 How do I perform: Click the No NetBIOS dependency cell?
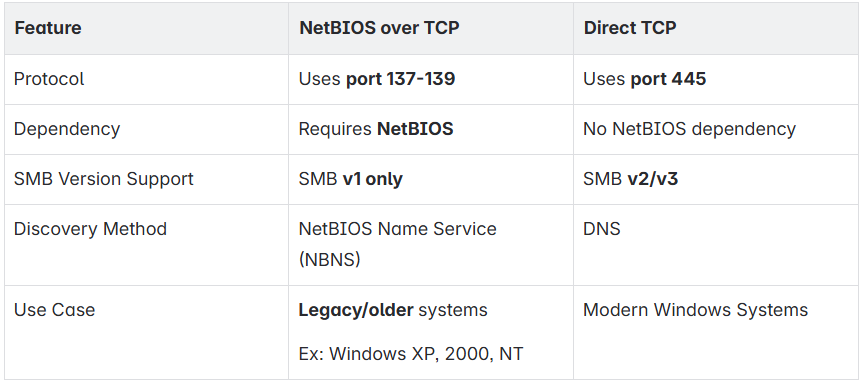pos(689,129)
